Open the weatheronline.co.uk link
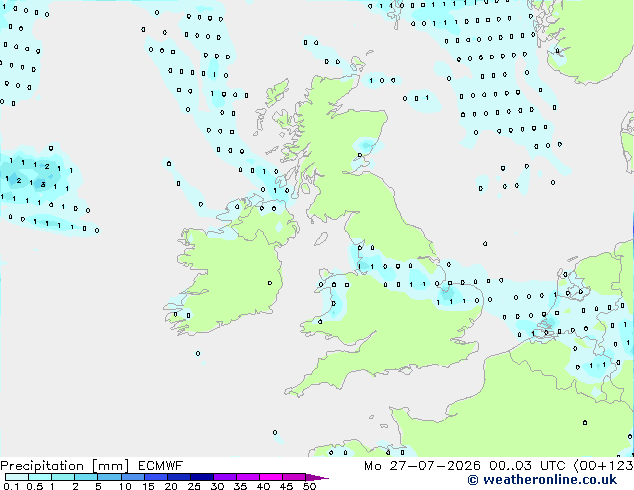The width and height of the screenshot is (634, 490). (x=550, y=480)
